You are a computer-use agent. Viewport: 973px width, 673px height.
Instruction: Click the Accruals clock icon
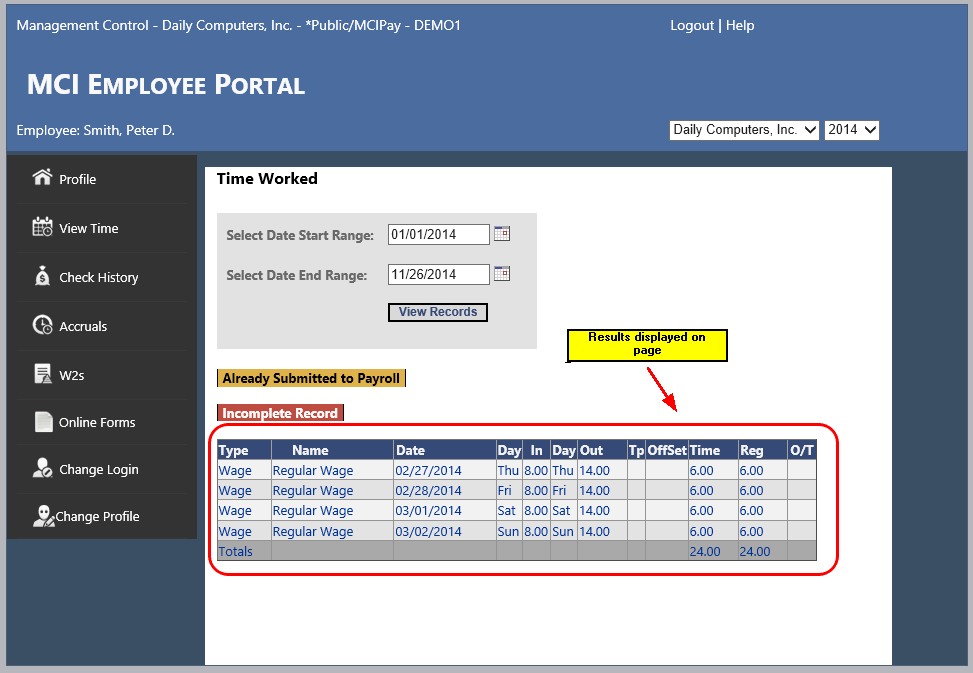(x=42, y=324)
